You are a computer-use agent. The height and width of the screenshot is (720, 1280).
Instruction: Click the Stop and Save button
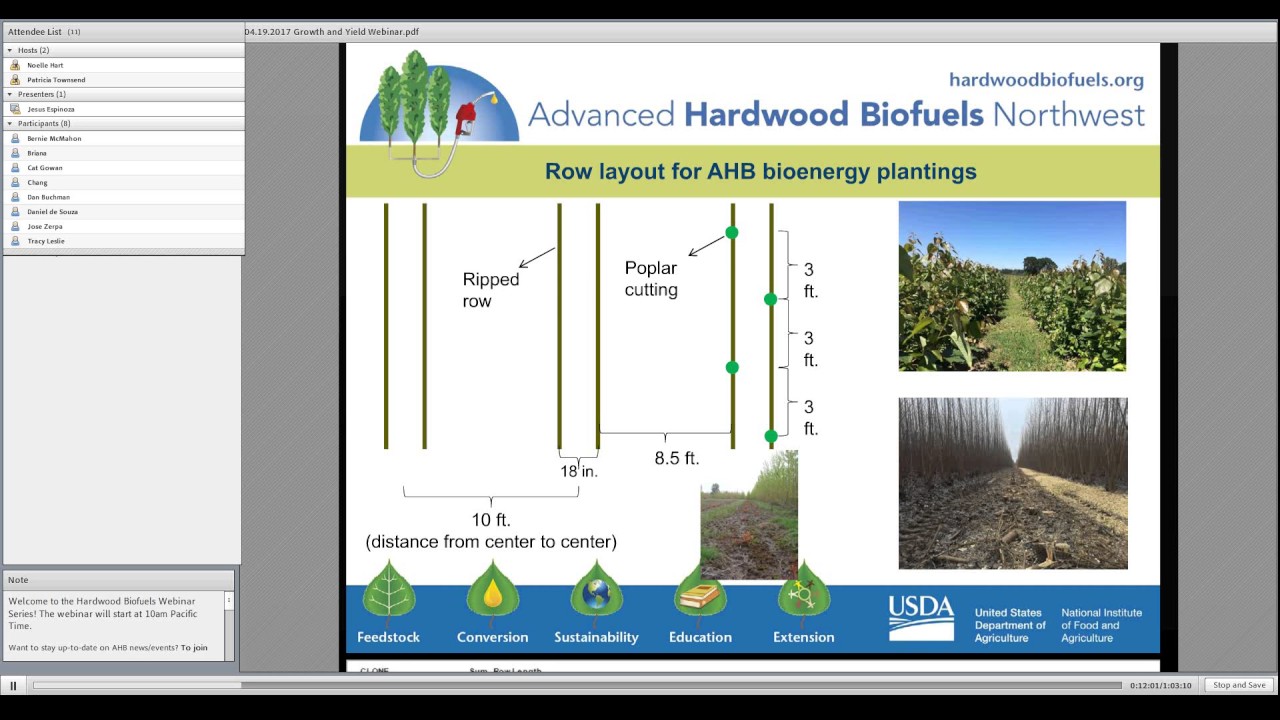point(1240,685)
